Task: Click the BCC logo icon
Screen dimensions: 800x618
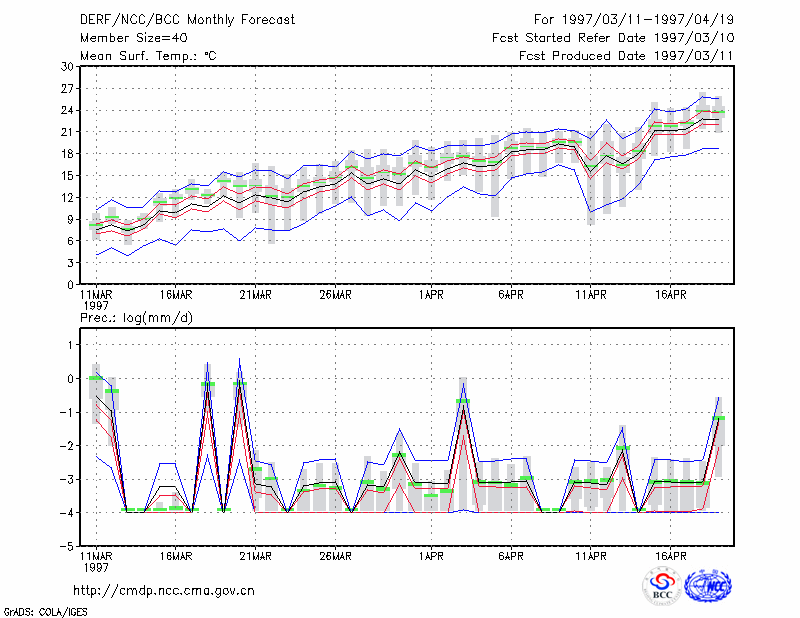Action: (662, 586)
